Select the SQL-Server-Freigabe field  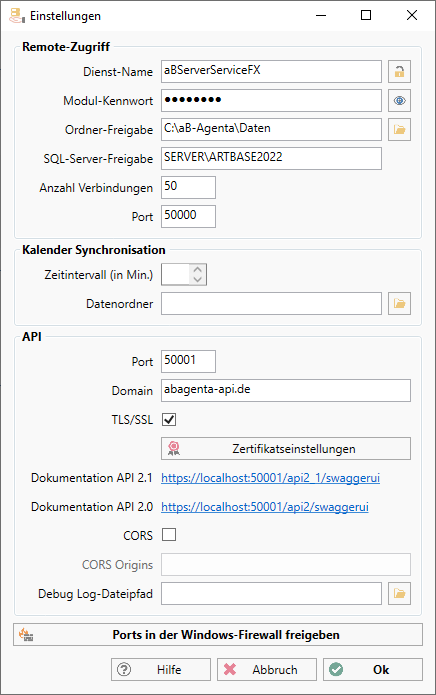pyautogui.click(x=271, y=158)
